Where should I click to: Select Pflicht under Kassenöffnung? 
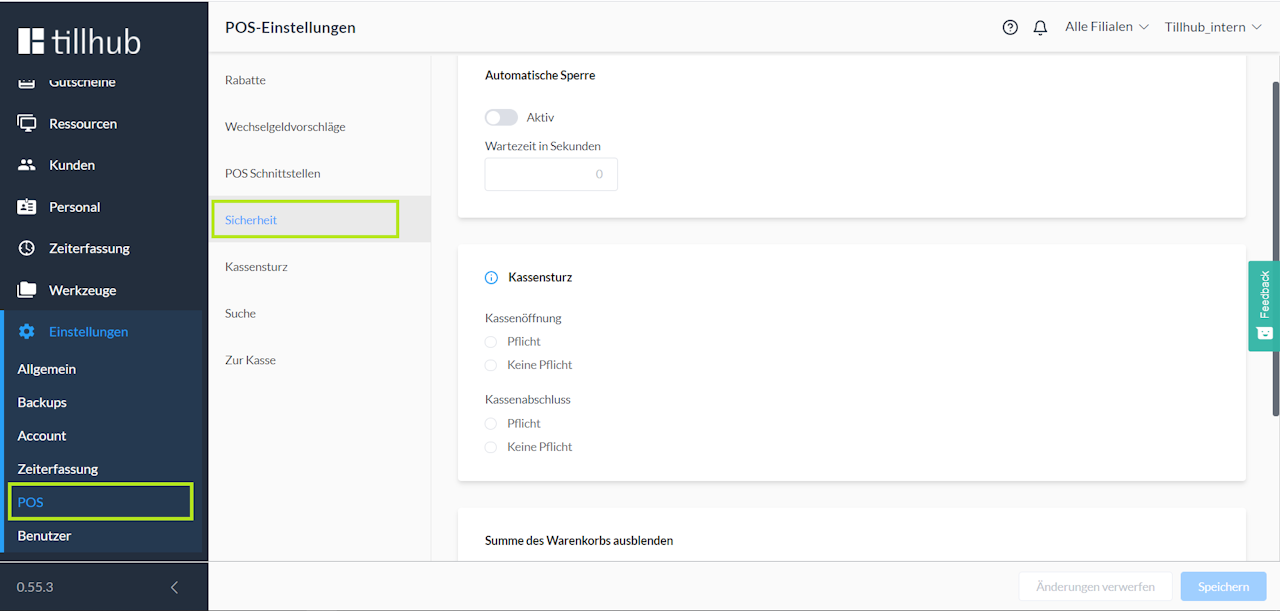pyautogui.click(x=491, y=342)
